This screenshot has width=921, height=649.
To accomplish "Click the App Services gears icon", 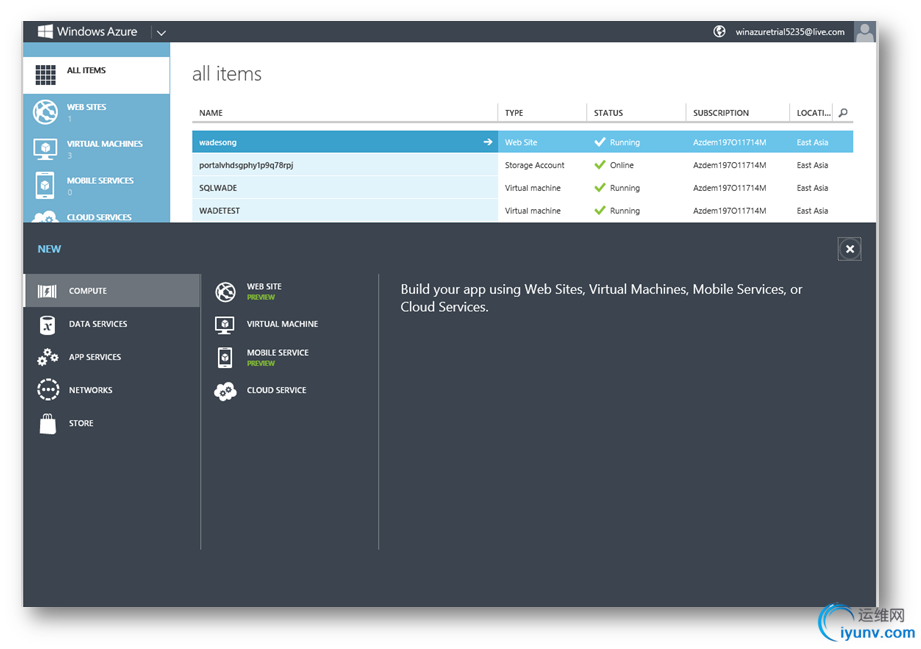I will tap(48, 357).
